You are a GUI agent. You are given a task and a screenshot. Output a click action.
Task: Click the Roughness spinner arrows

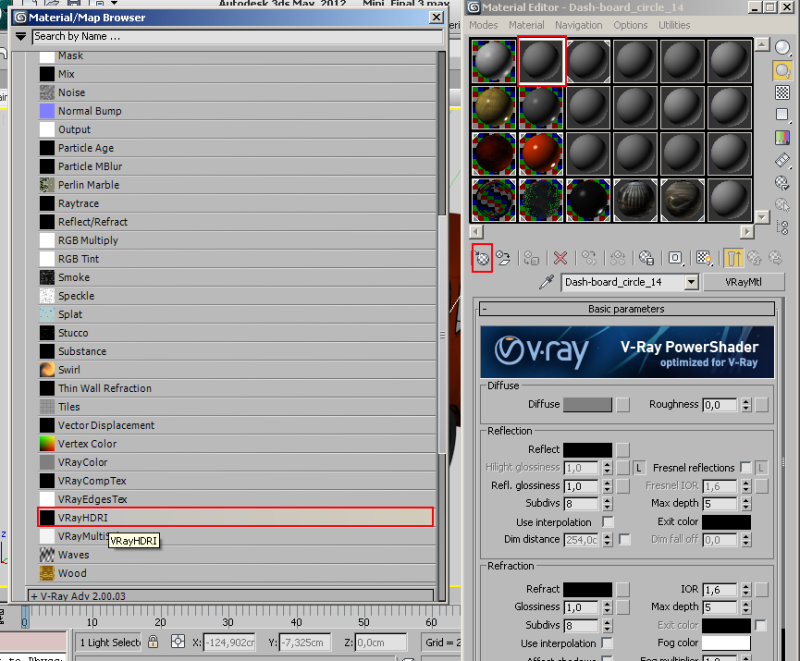pyautogui.click(x=746, y=405)
